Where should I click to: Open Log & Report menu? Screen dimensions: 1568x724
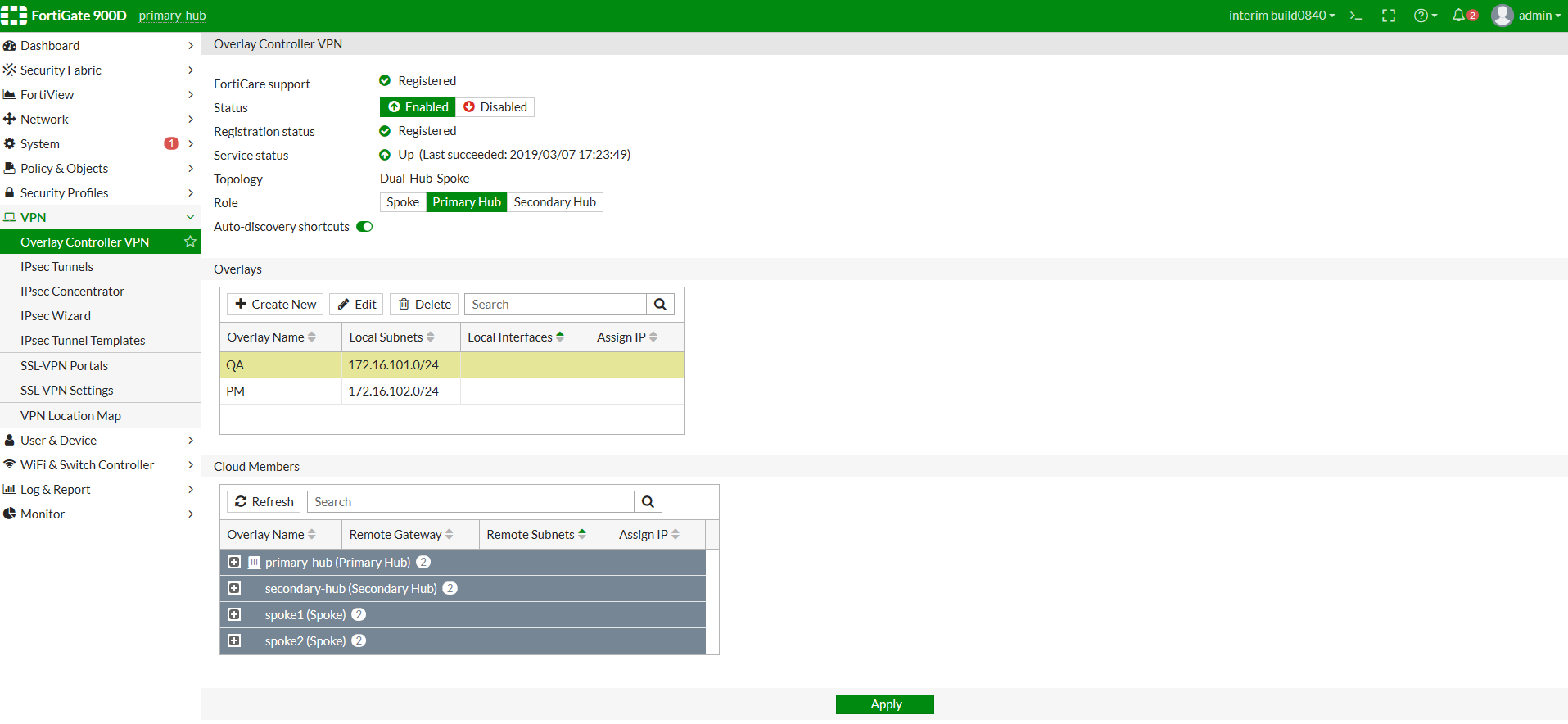(x=100, y=490)
